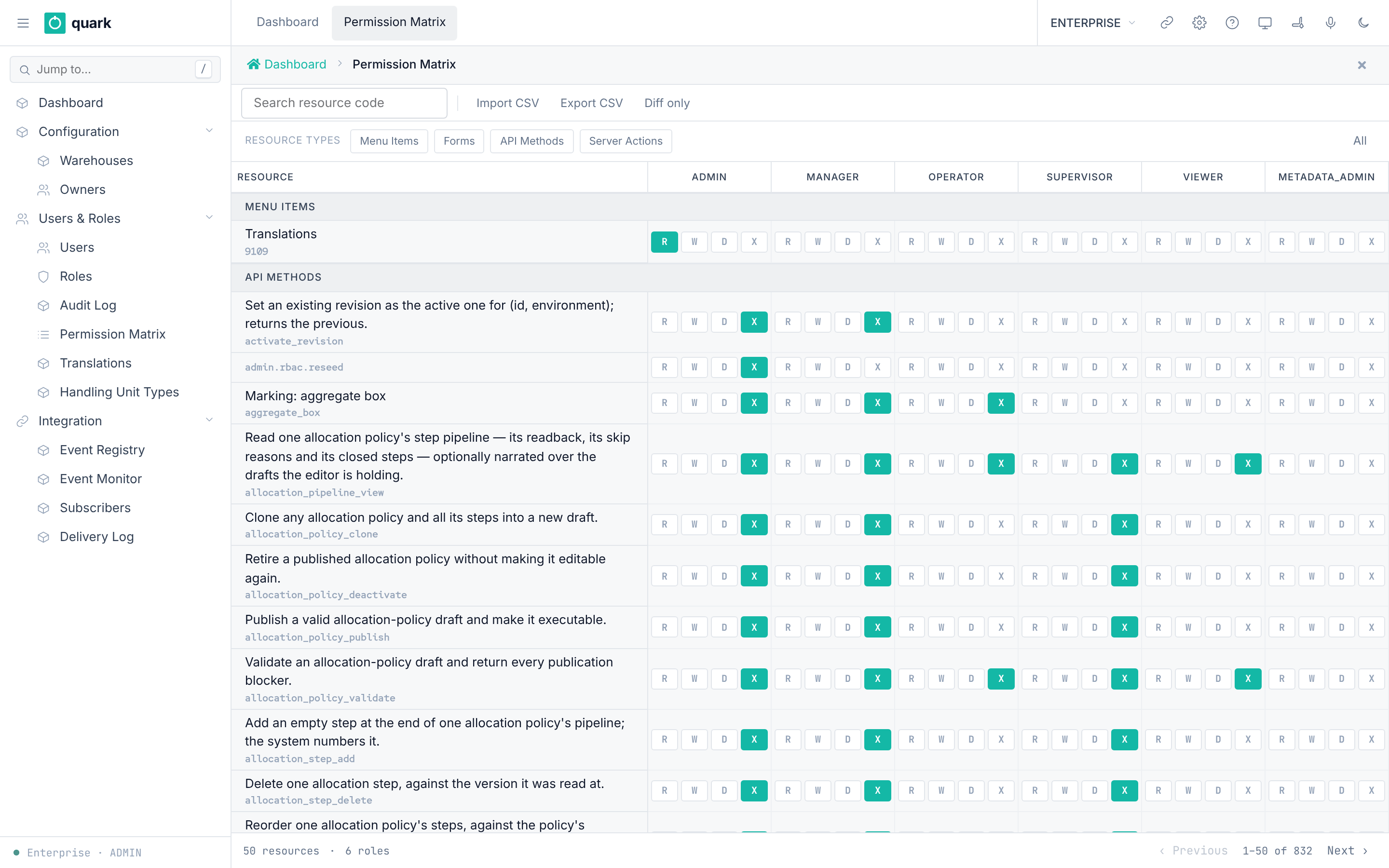
Task: Click the Integration link icon in sidebar
Action: pyautogui.click(x=22, y=421)
